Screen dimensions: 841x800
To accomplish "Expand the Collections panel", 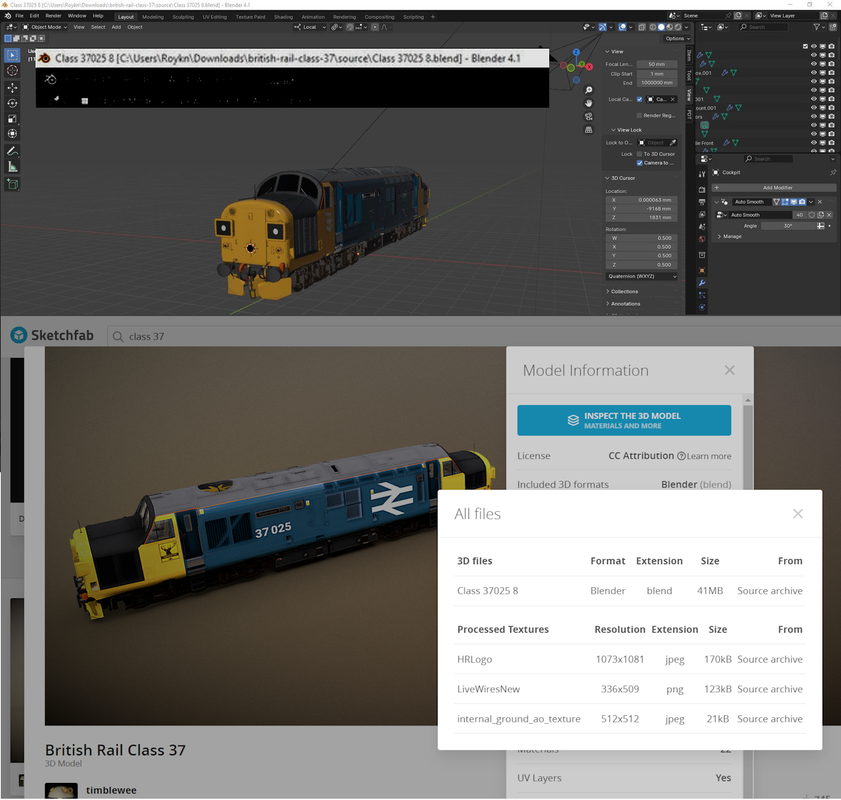I will (622, 292).
